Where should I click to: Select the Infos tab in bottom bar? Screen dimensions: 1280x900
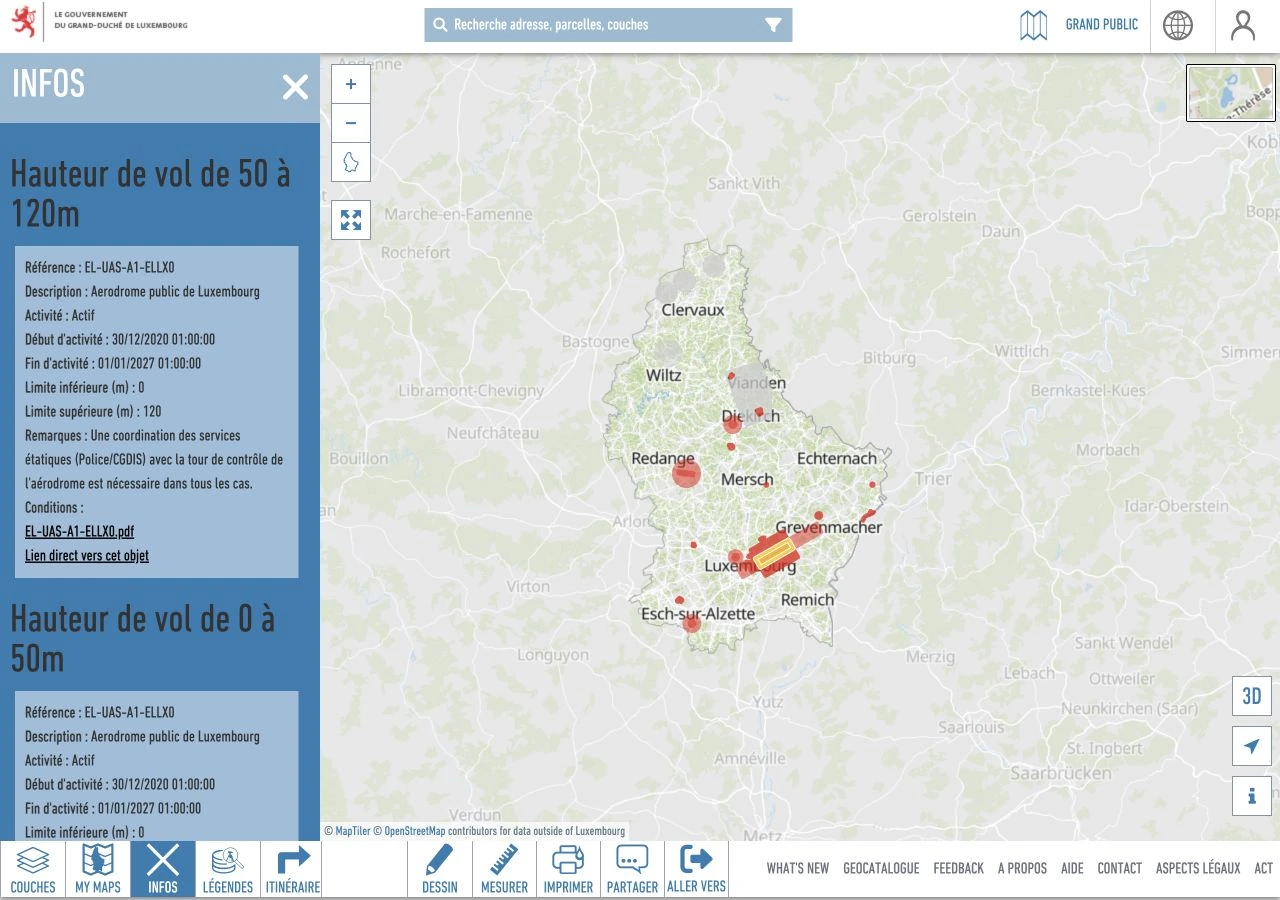click(163, 869)
